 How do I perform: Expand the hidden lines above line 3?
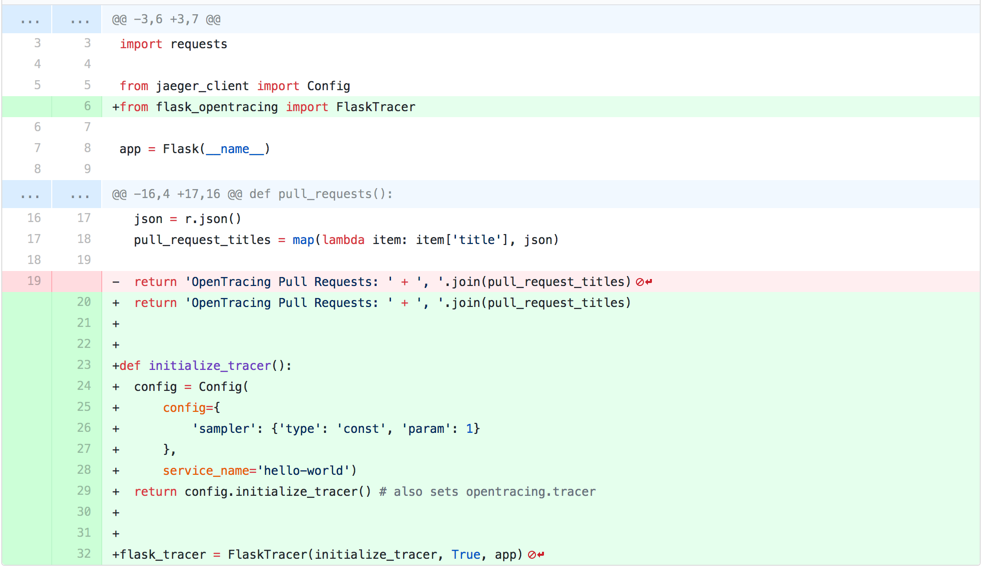point(51,19)
